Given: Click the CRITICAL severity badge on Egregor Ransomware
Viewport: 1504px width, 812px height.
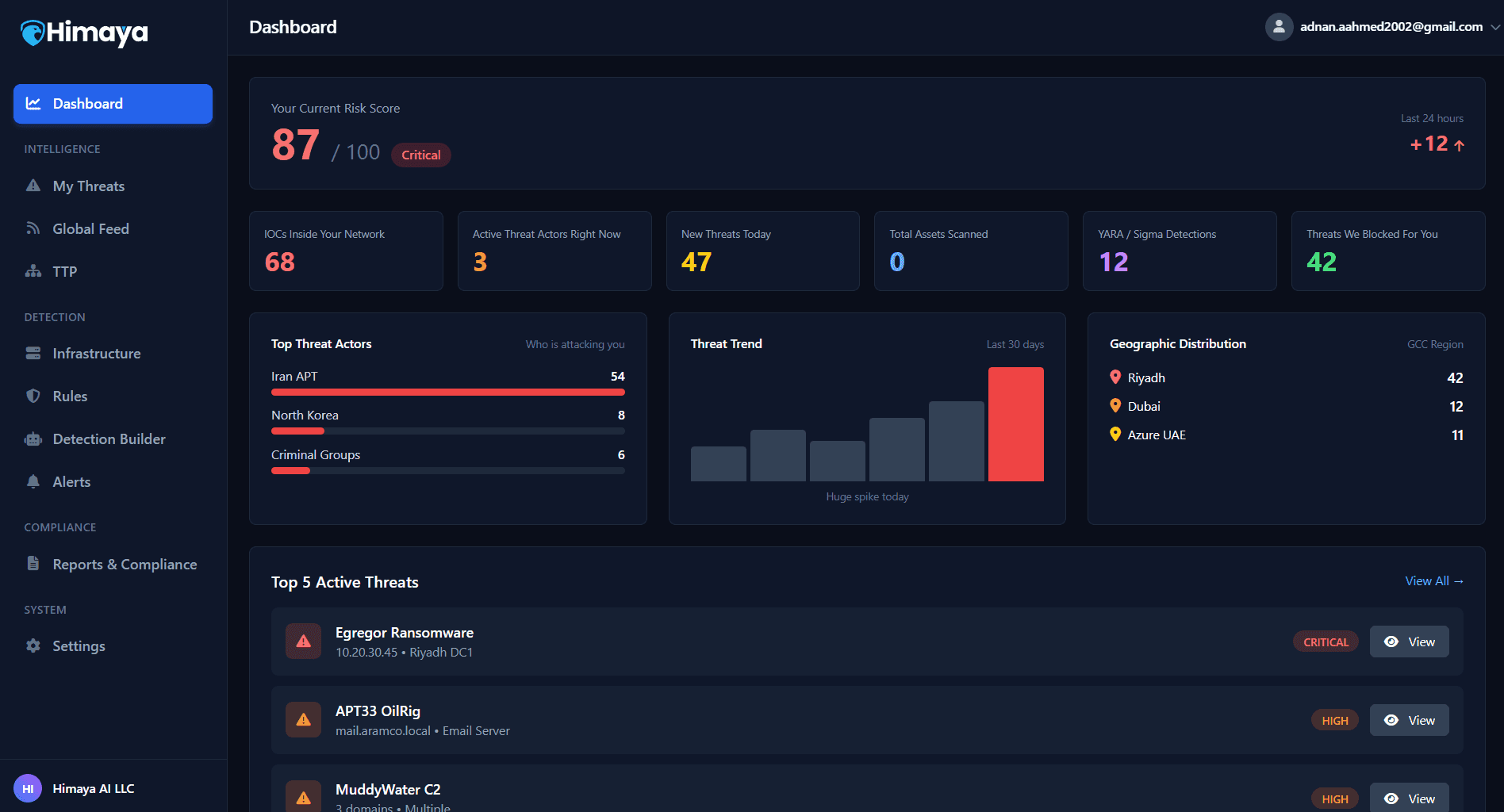Looking at the screenshot, I should 1326,642.
